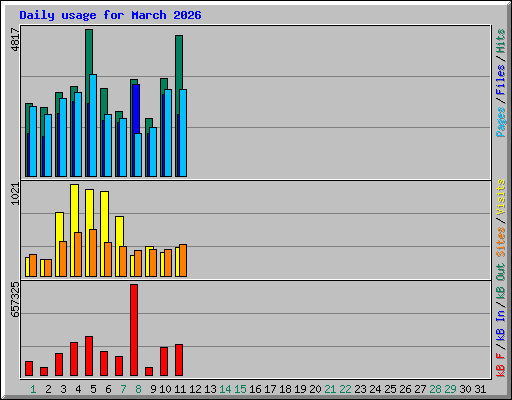The image size is (512, 400).
Task: Select day 7 on the x-axis
Action: click(x=123, y=389)
